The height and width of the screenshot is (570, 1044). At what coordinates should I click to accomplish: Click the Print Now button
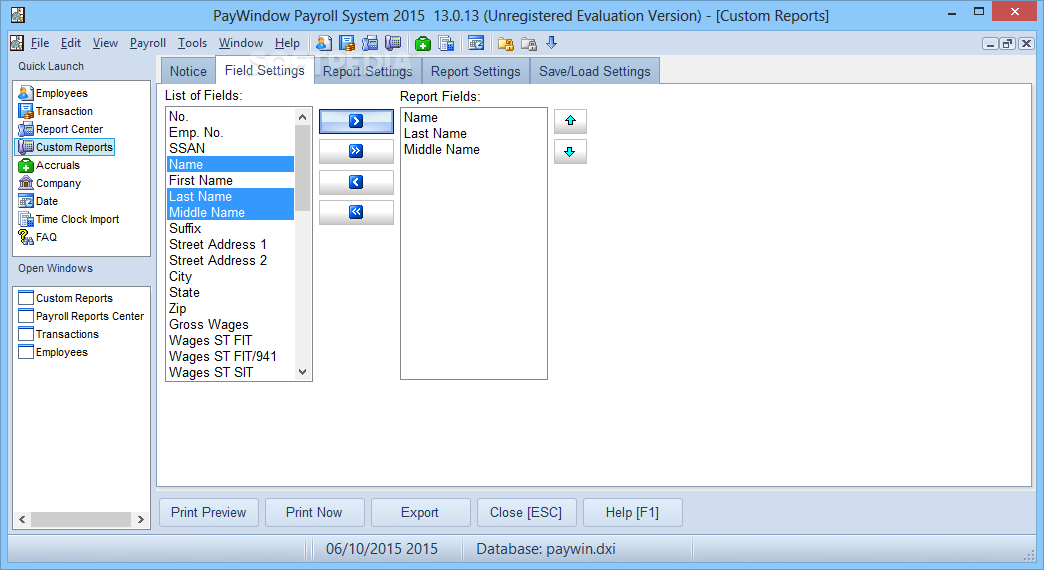click(x=314, y=513)
